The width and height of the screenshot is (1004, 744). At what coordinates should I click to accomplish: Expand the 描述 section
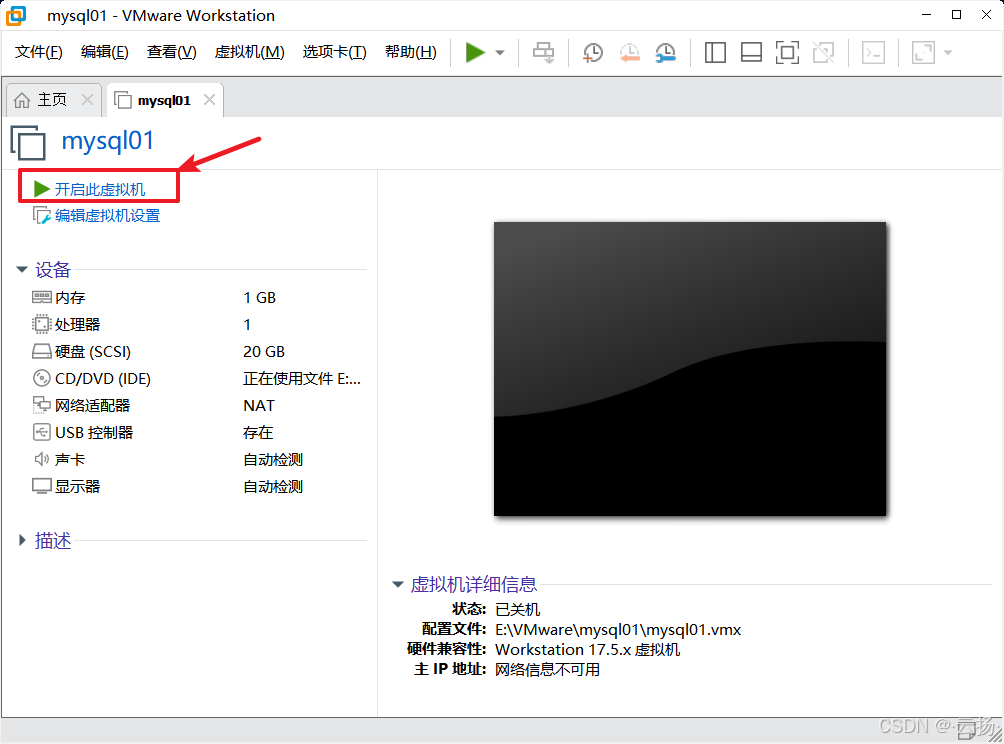22,540
